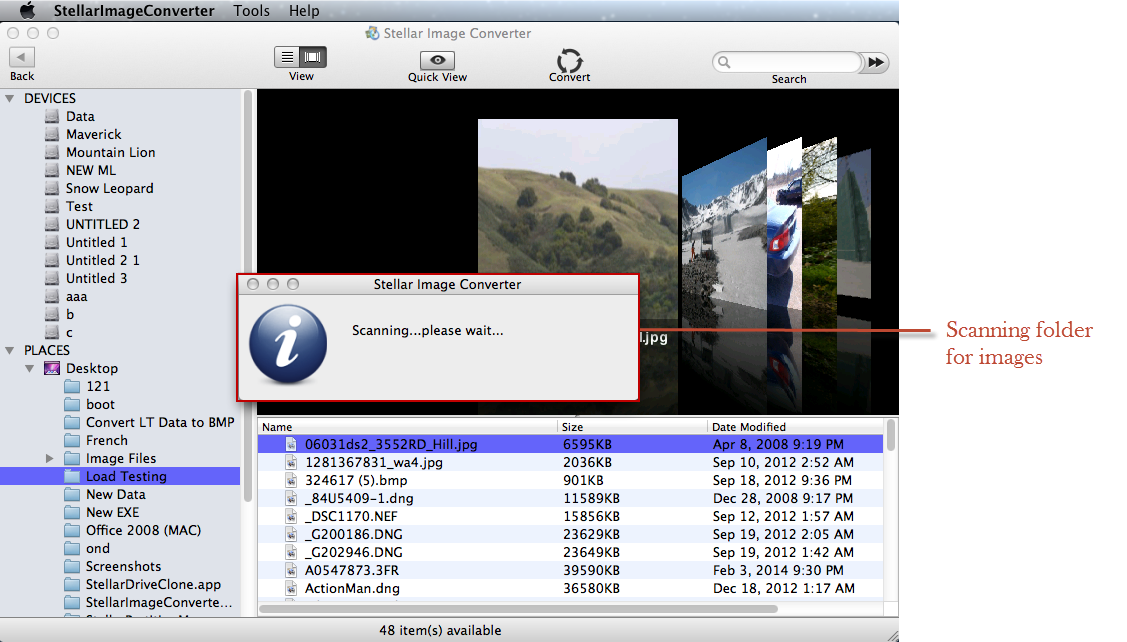Select file _G202946.DNG
Viewport: 1127px width, 642px height.
[x=354, y=552]
